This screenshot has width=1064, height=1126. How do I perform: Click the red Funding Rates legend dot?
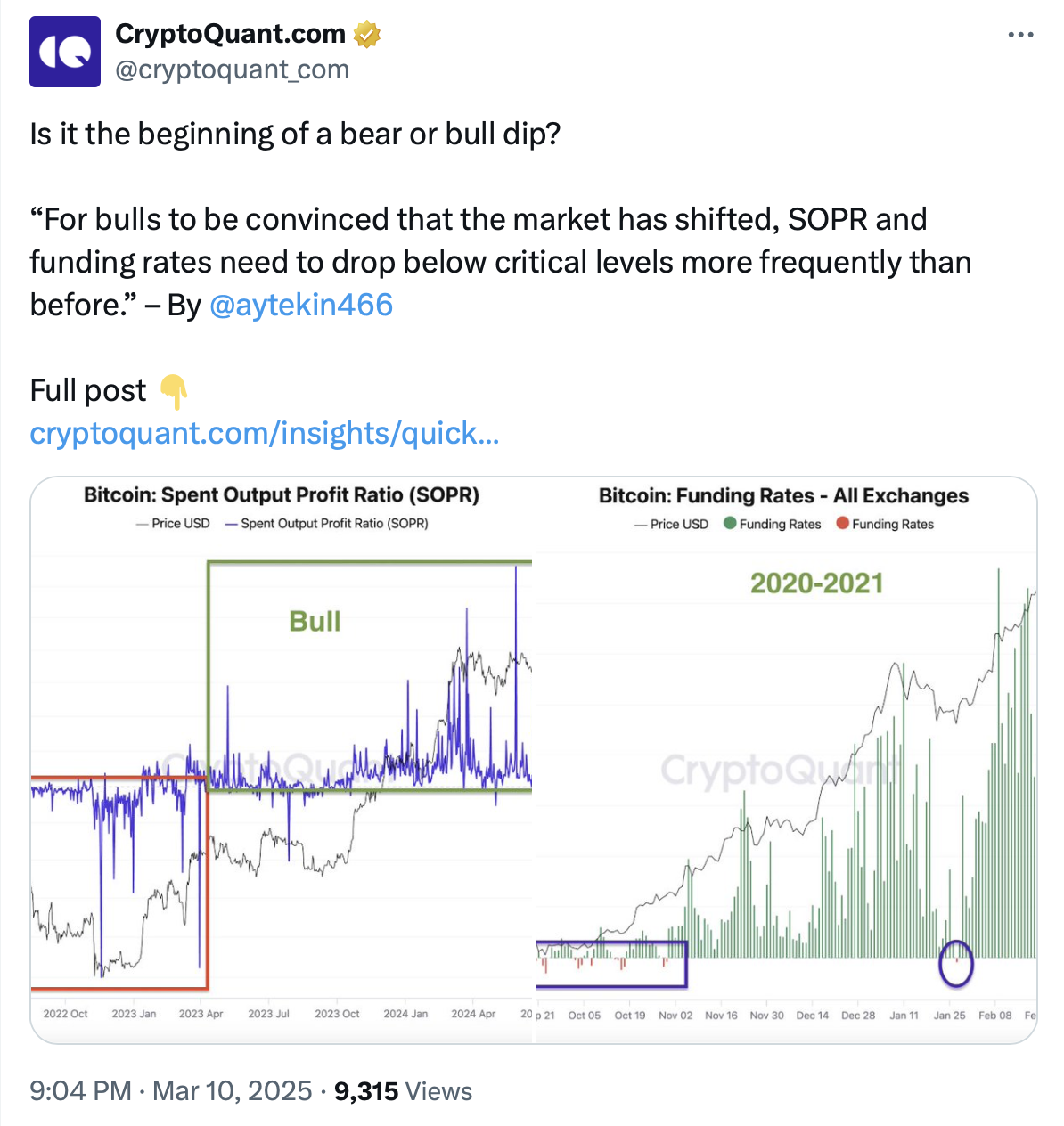(842, 523)
